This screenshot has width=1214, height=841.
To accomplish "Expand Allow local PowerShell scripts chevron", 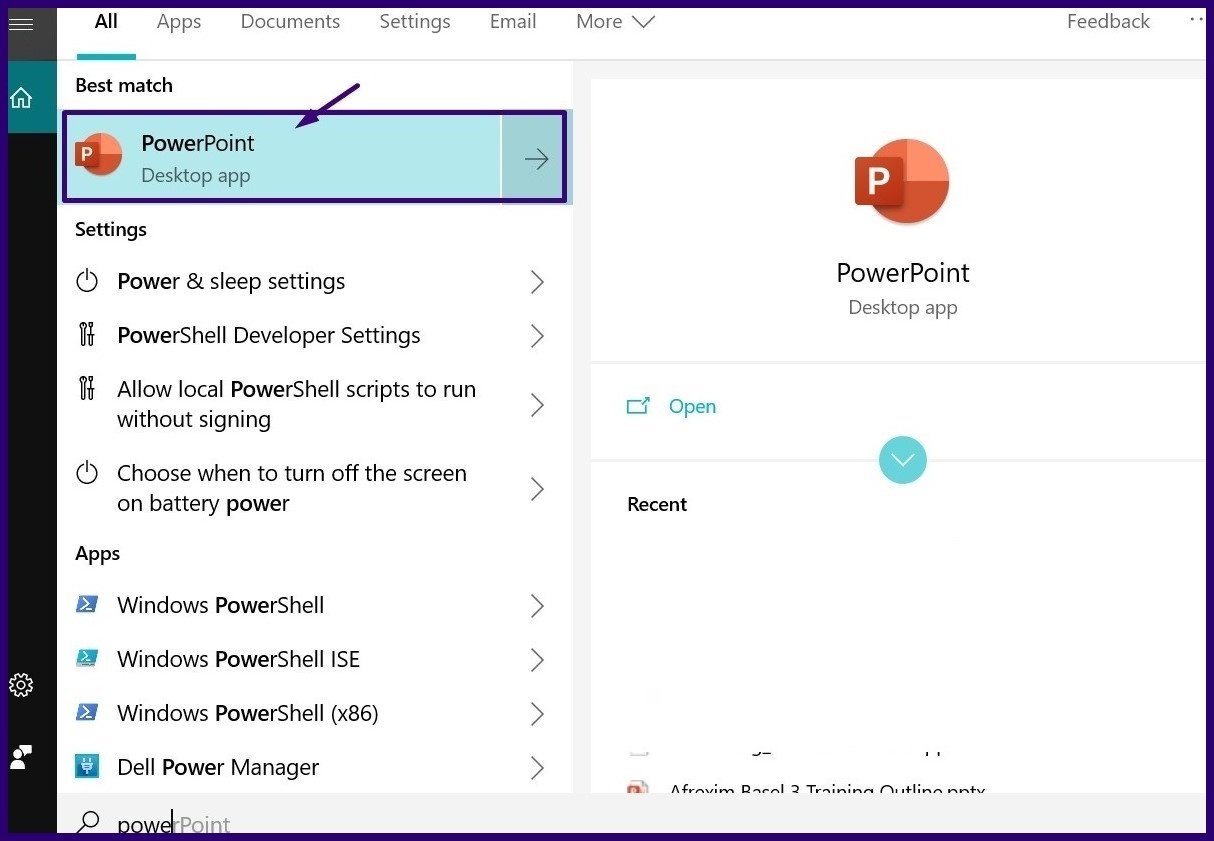I will pyautogui.click(x=537, y=405).
